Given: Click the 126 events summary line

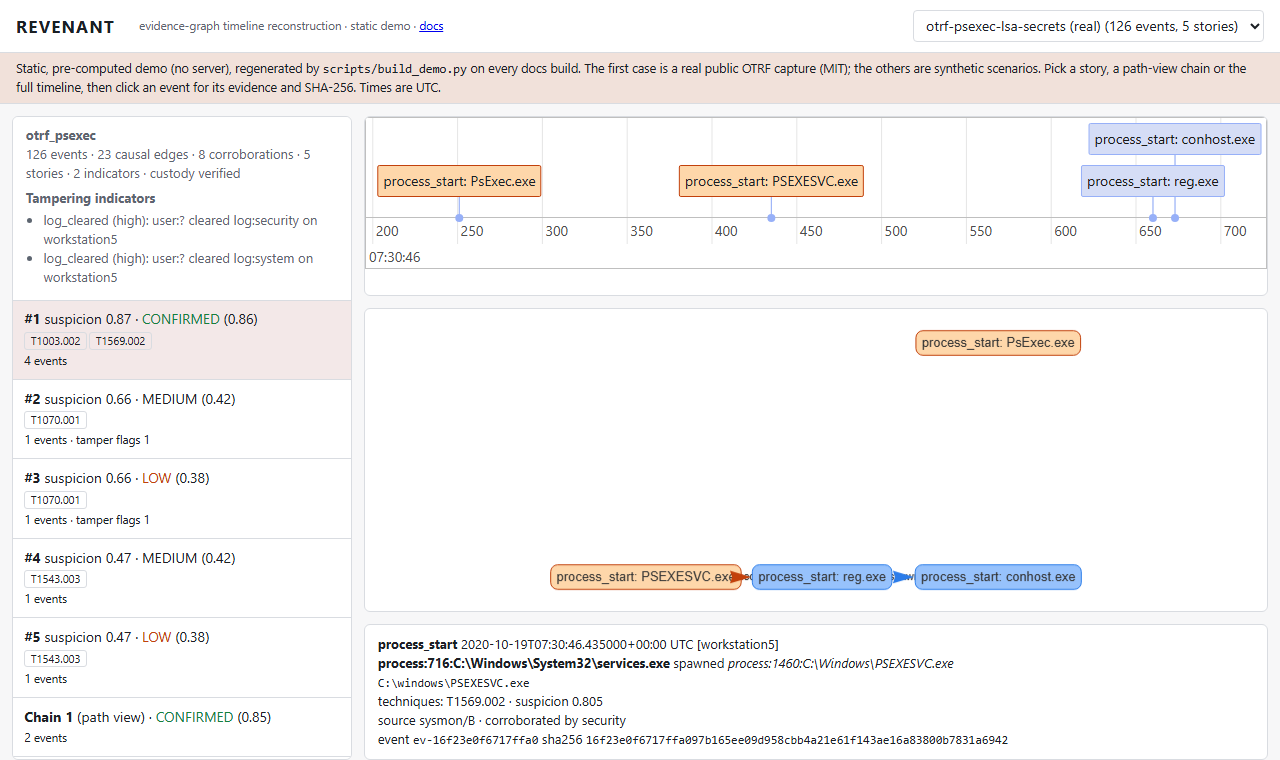Looking at the screenshot, I should point(168,164).
